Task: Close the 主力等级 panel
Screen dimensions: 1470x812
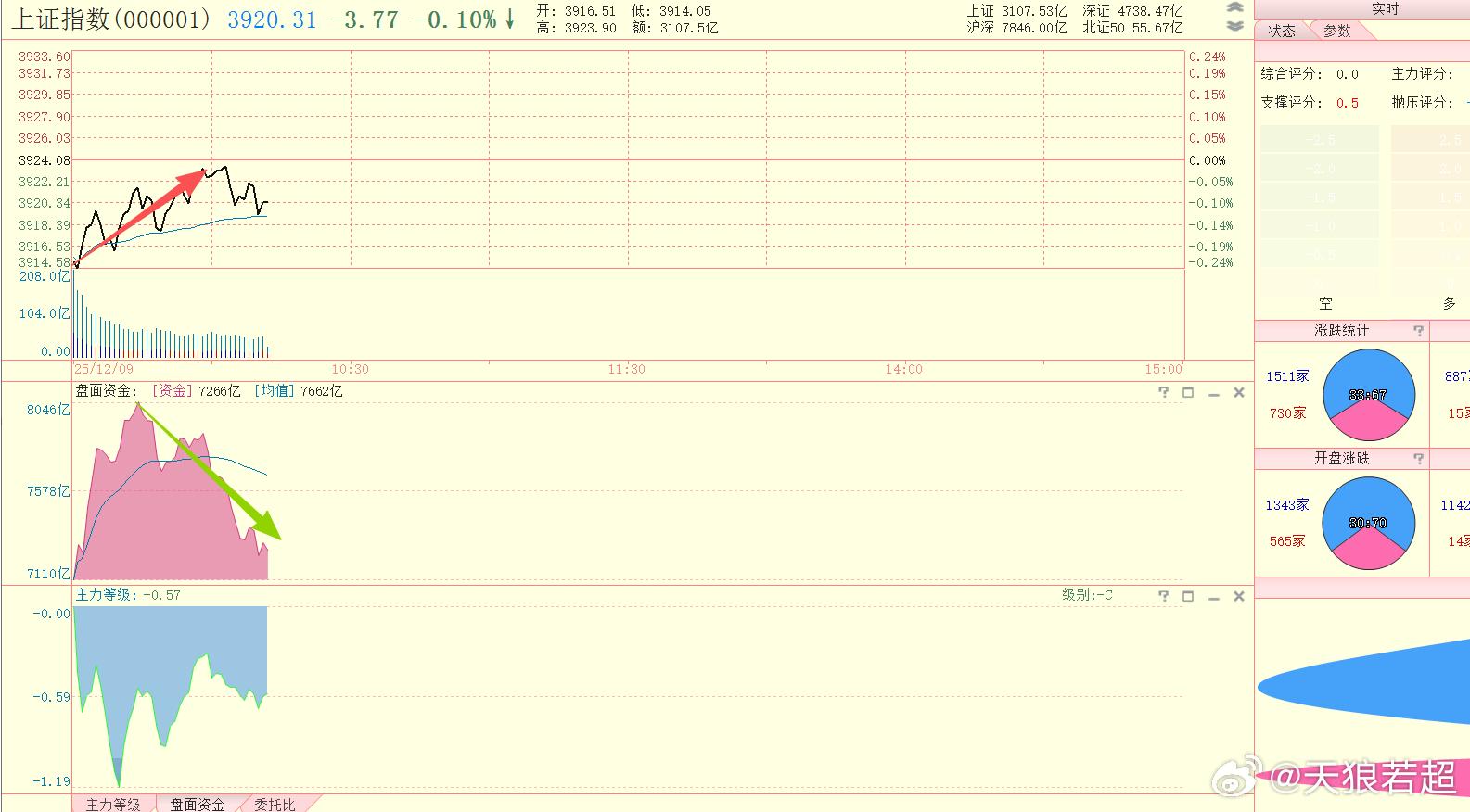Action: coord(1238,596)
